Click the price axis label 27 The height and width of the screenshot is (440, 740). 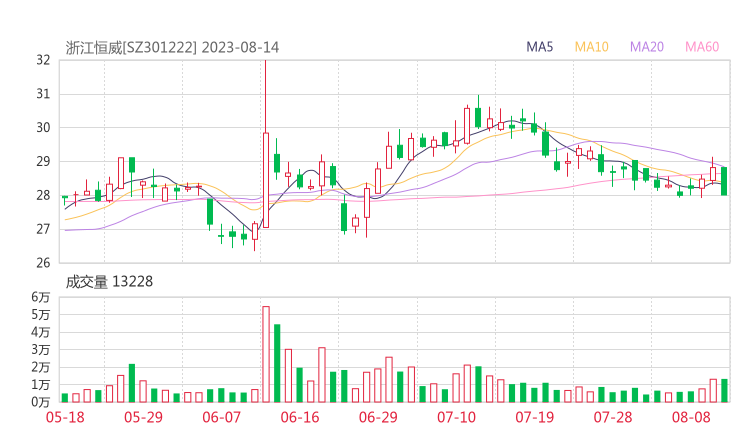coord(43,229)
